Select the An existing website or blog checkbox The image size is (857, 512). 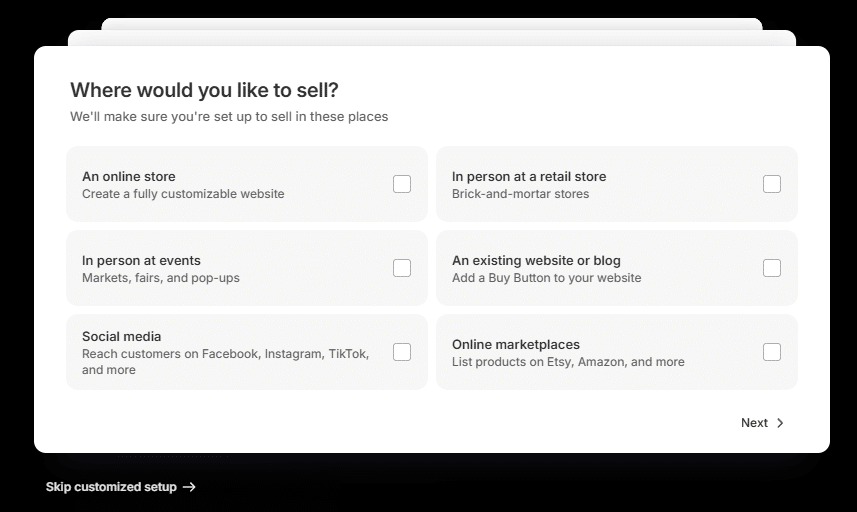coord(772,268)
